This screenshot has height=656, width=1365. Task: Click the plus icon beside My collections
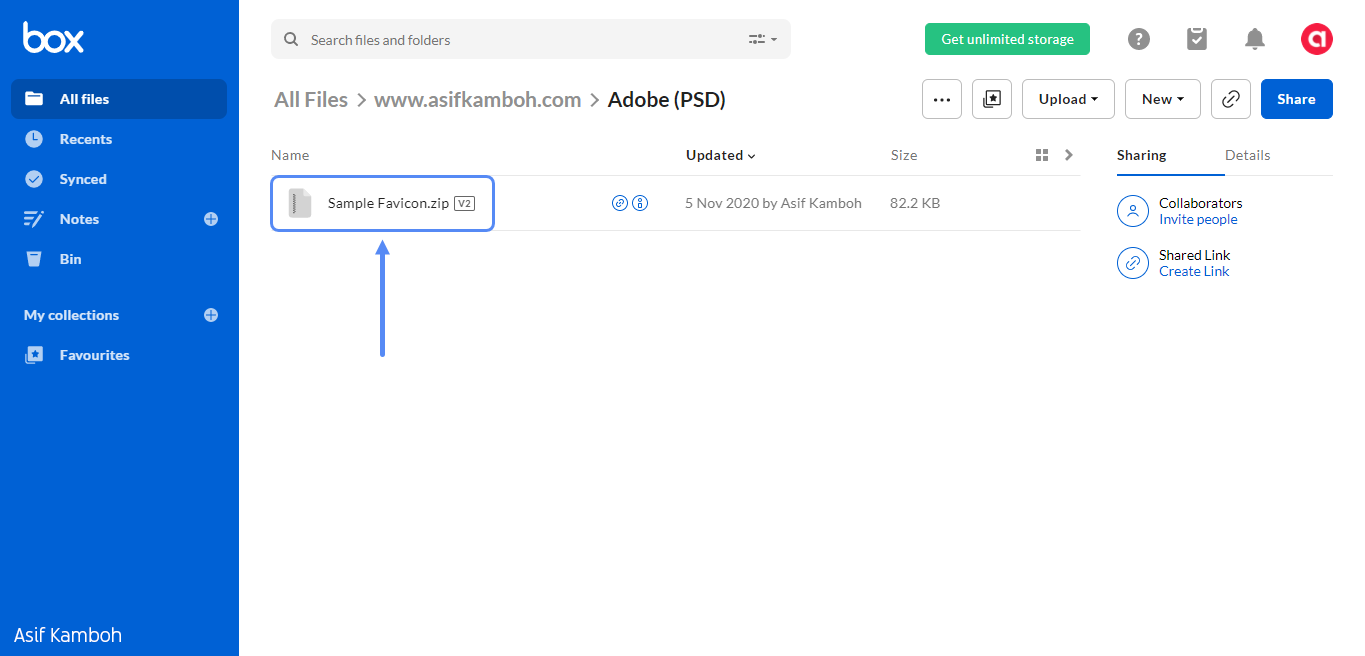click(x=211, y=315)
